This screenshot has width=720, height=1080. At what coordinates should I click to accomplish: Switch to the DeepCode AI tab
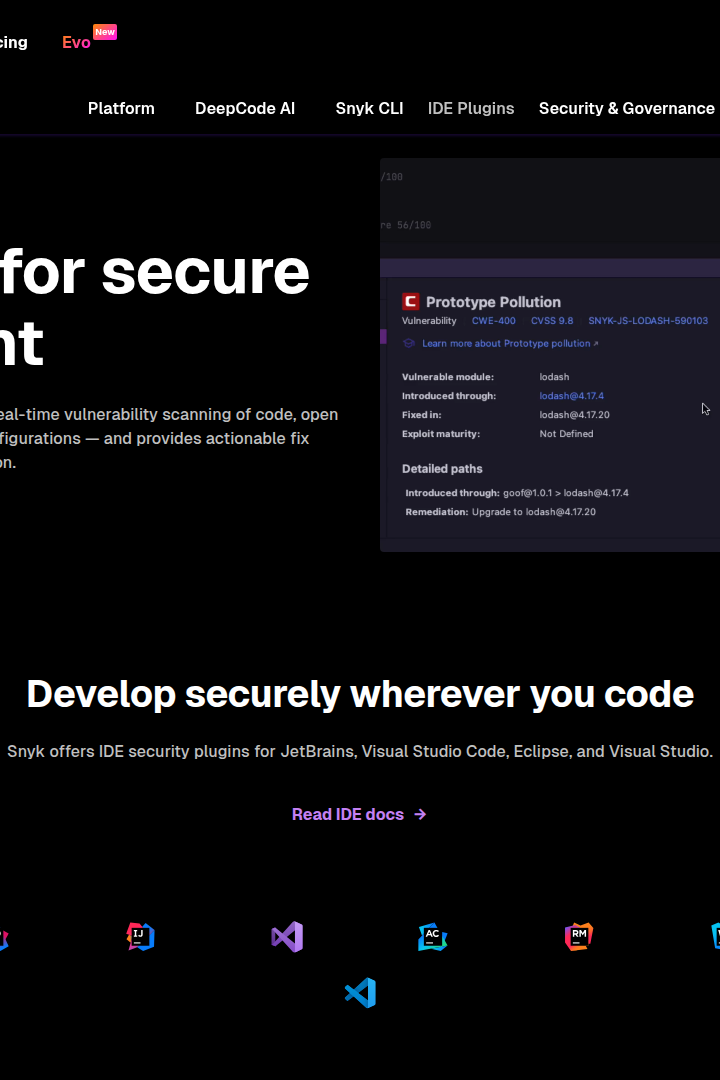pos(245,108)
